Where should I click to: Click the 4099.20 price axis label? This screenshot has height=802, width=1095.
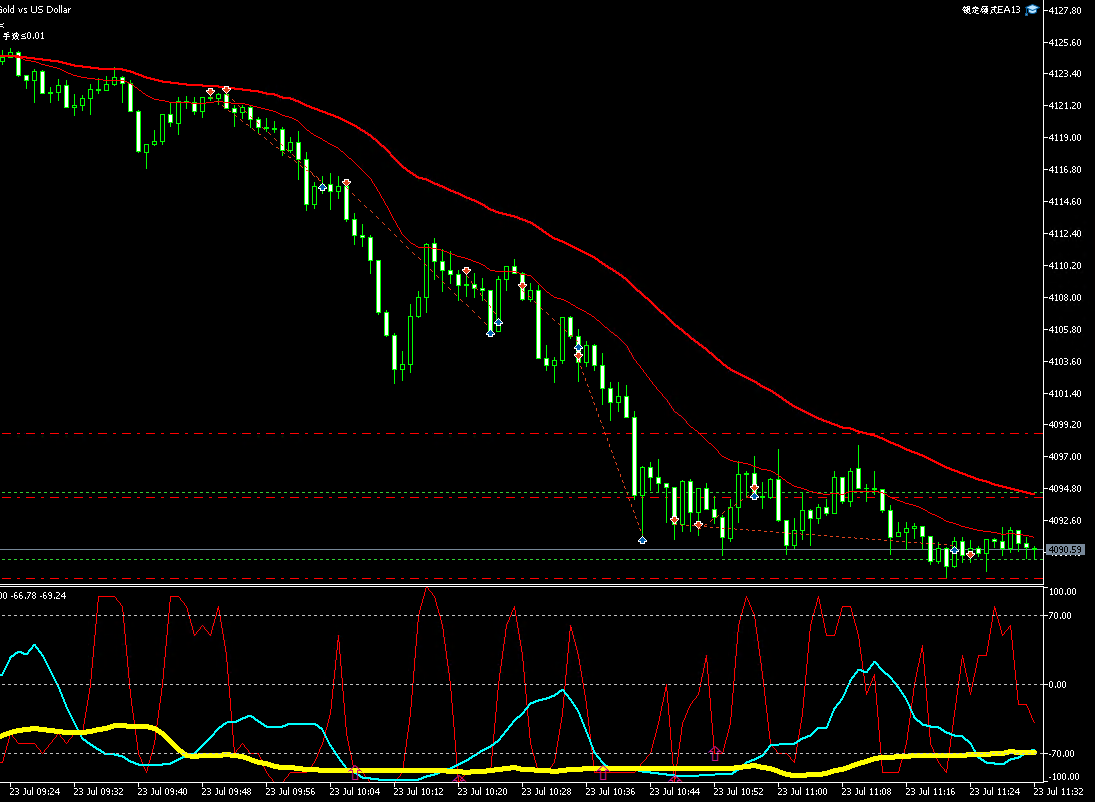[x=1065, y=425]
